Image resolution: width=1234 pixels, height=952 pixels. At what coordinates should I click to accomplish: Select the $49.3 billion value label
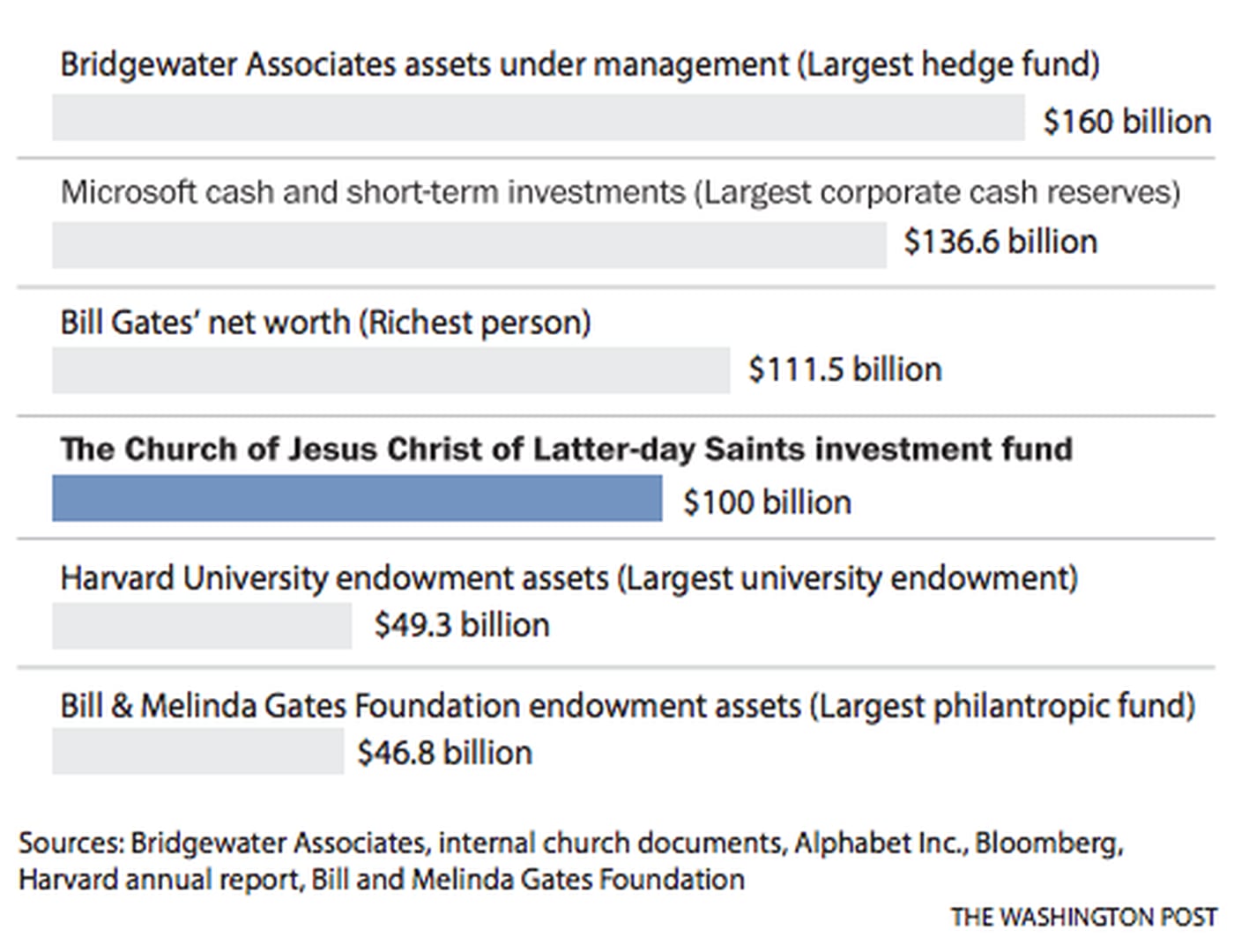point(461,625)
